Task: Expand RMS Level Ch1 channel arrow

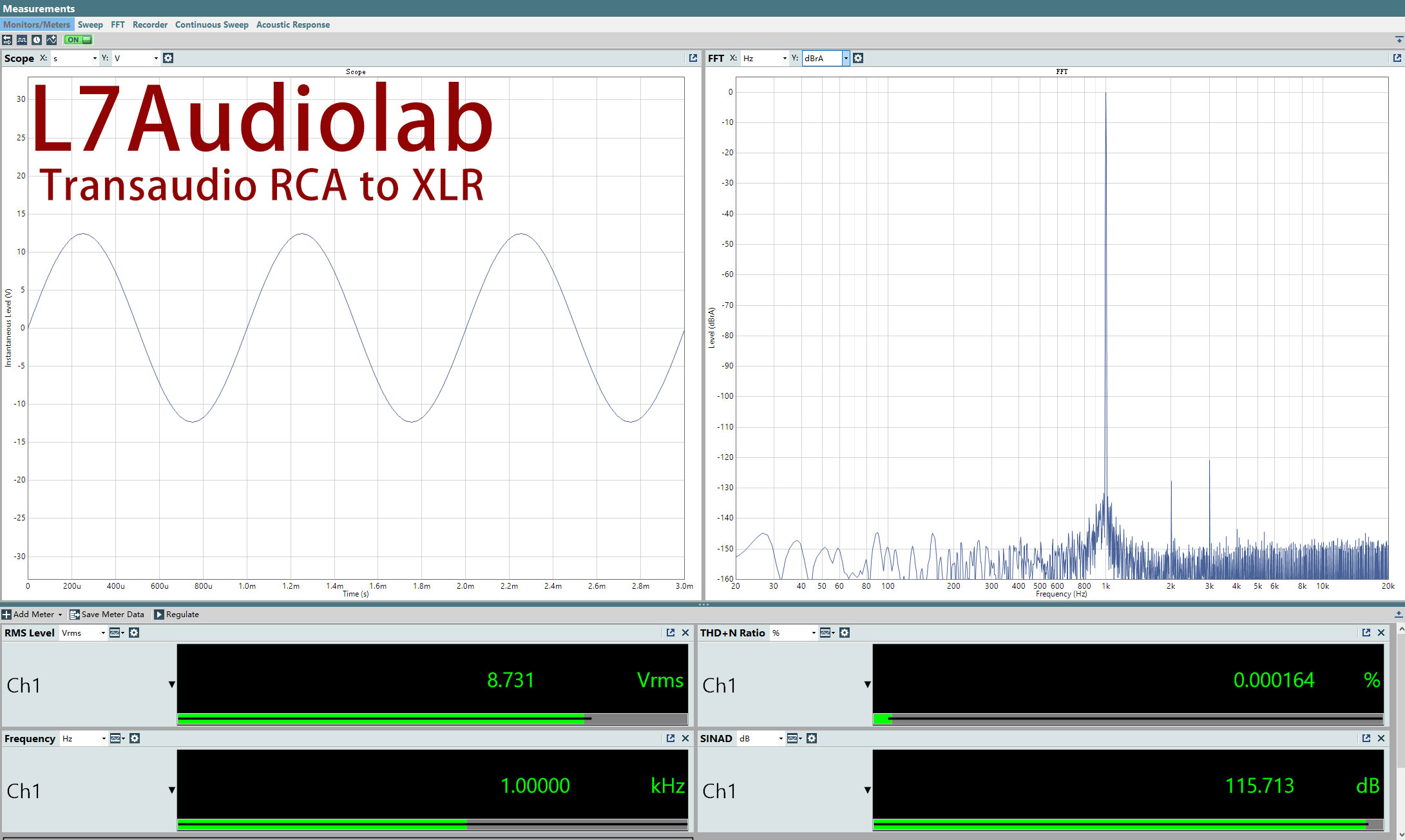Action: point(172,684)
